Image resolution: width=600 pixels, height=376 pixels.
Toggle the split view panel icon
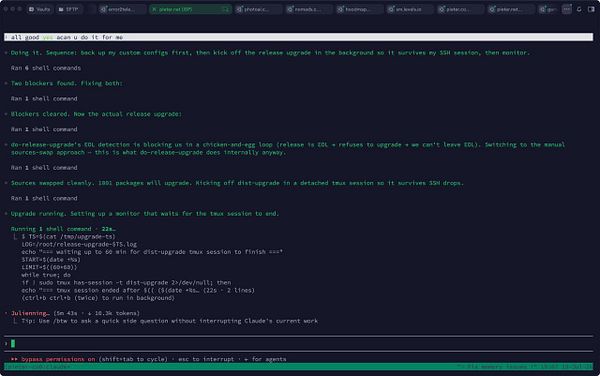(x=591, y=9)
